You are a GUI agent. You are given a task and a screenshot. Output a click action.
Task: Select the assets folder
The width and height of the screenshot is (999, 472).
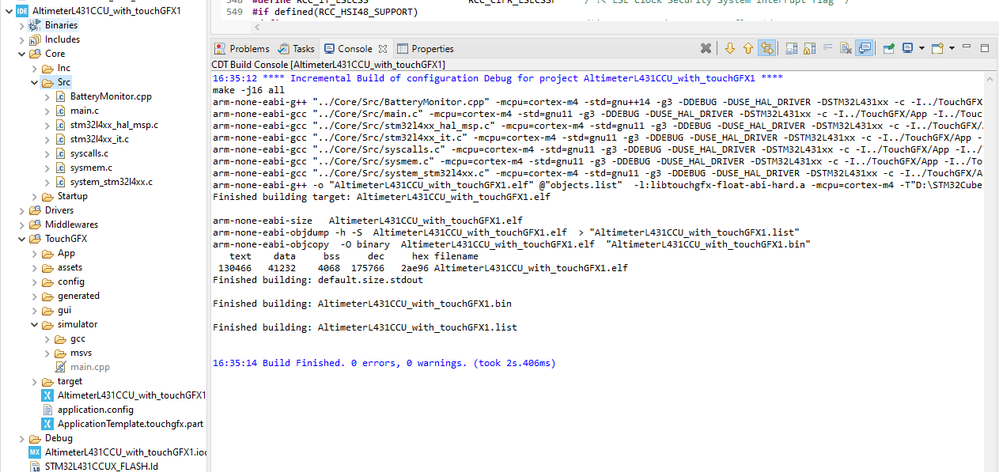61,268
